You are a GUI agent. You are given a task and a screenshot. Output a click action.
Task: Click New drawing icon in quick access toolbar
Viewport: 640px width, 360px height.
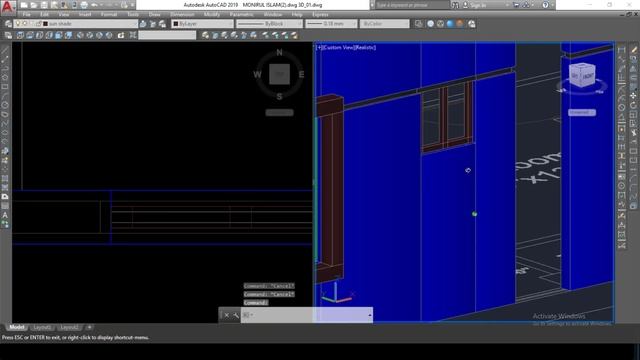(24, 5)
